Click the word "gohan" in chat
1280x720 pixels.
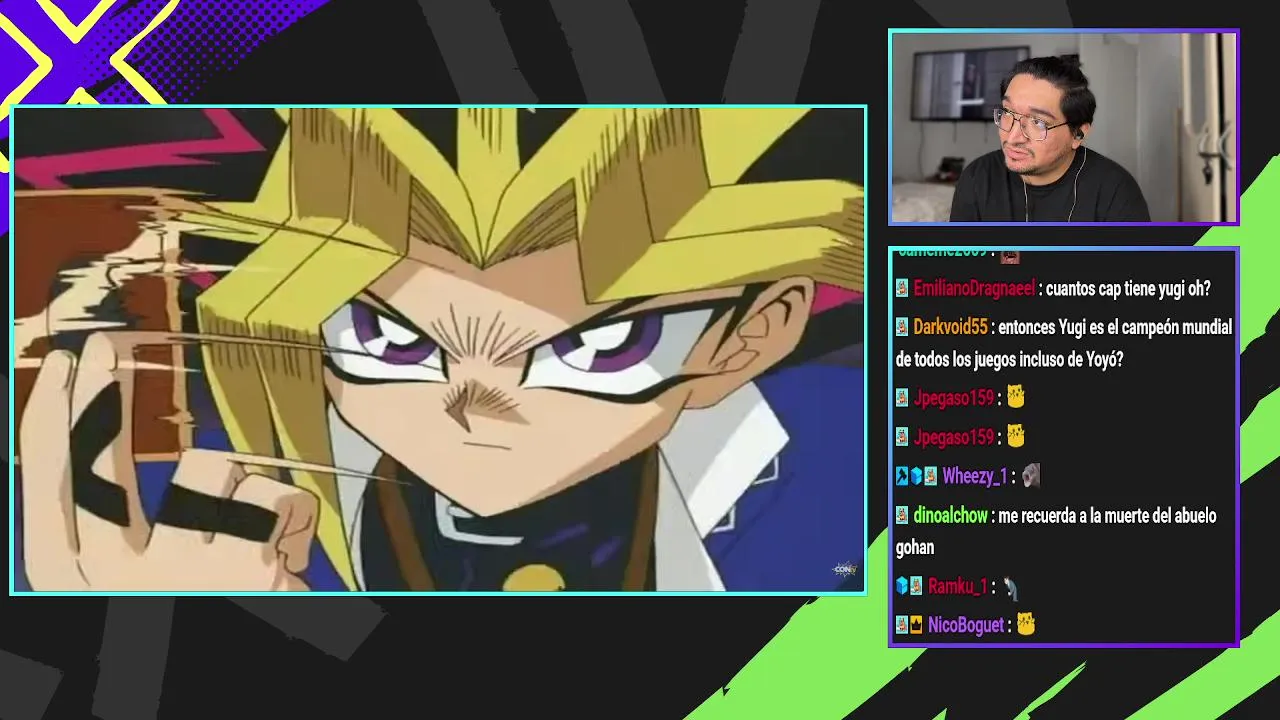[x=915, y=548]
